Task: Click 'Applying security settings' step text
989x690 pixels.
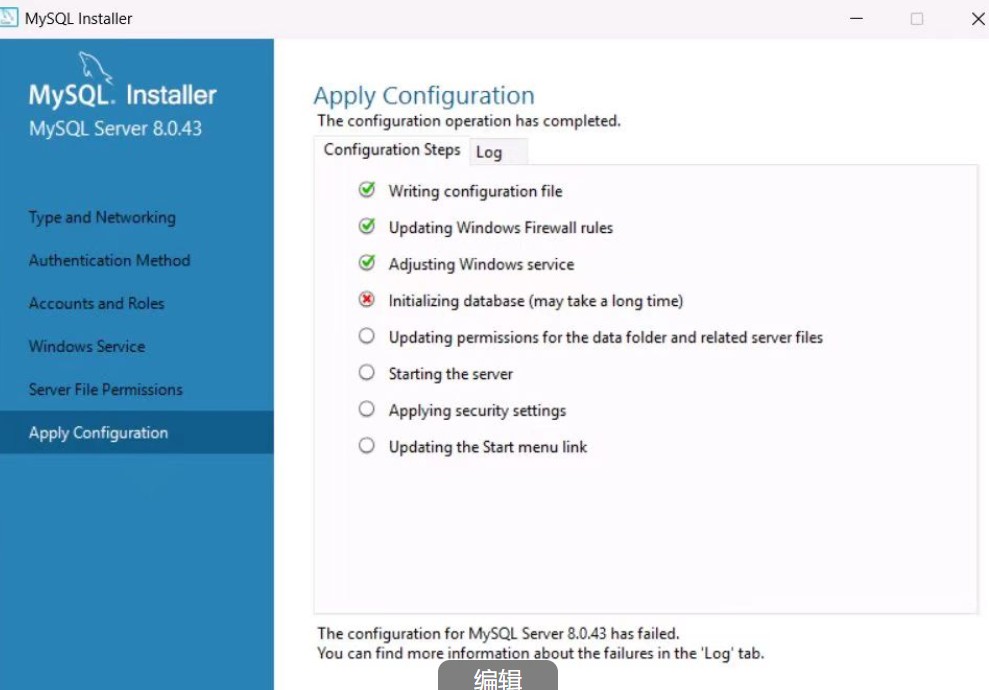Action: (x=477, y=411)
